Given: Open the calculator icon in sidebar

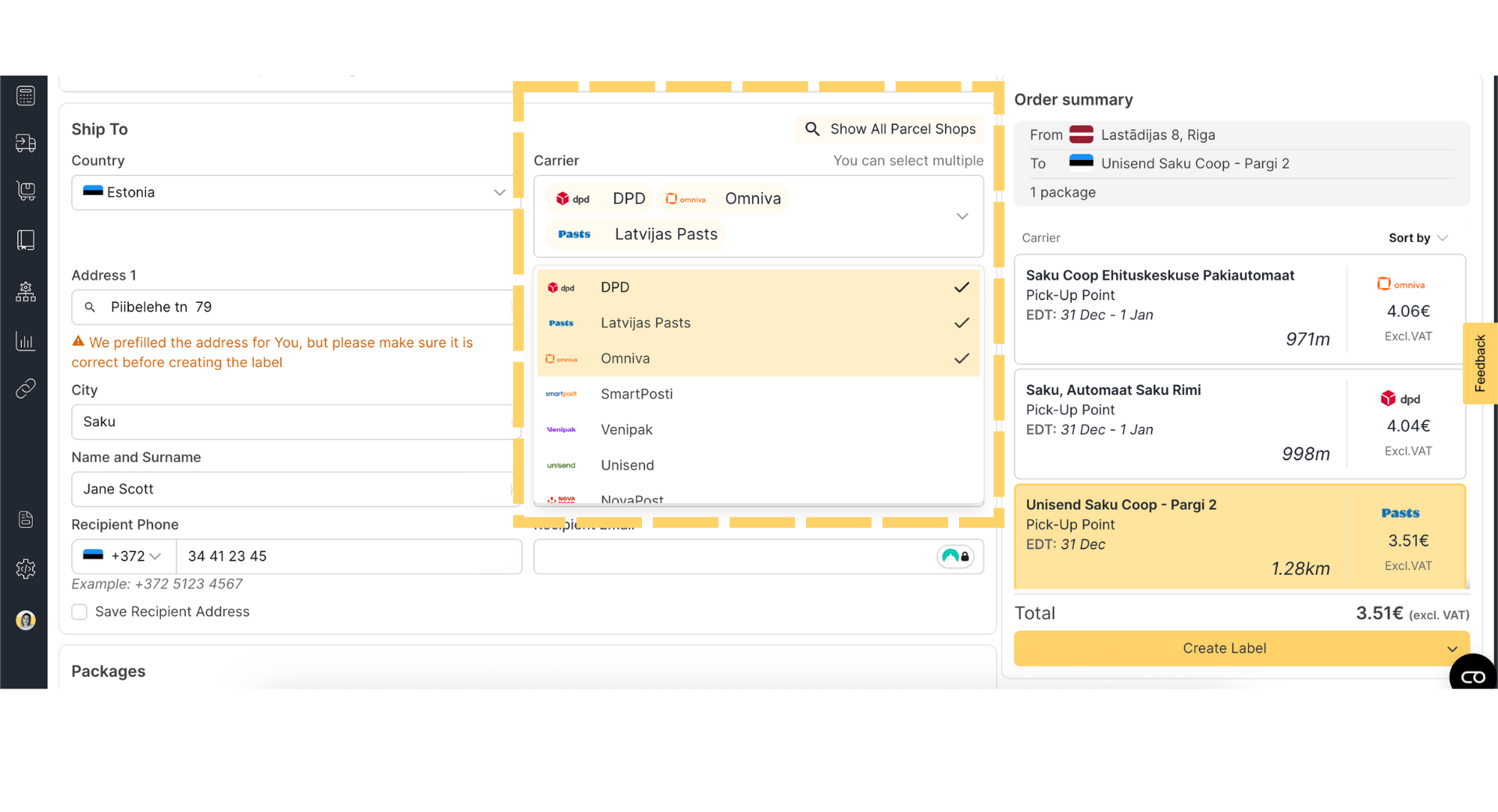Looking at the screenshot, I should click(25, 96).
